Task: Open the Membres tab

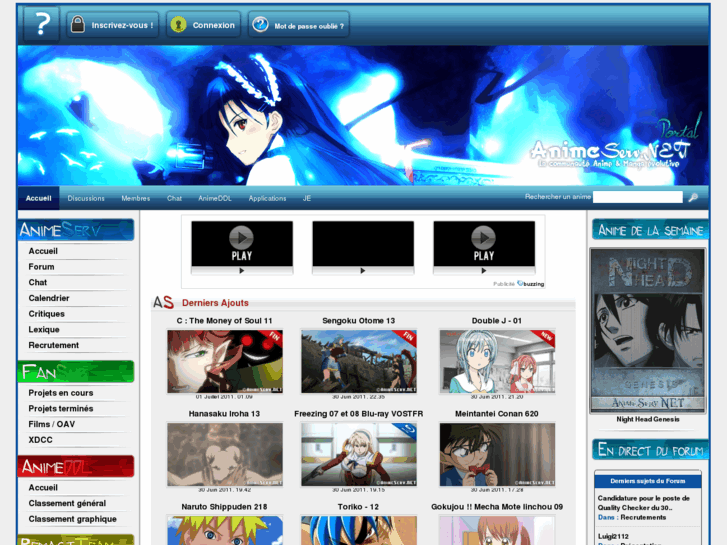Action: (x=135, y=198)
